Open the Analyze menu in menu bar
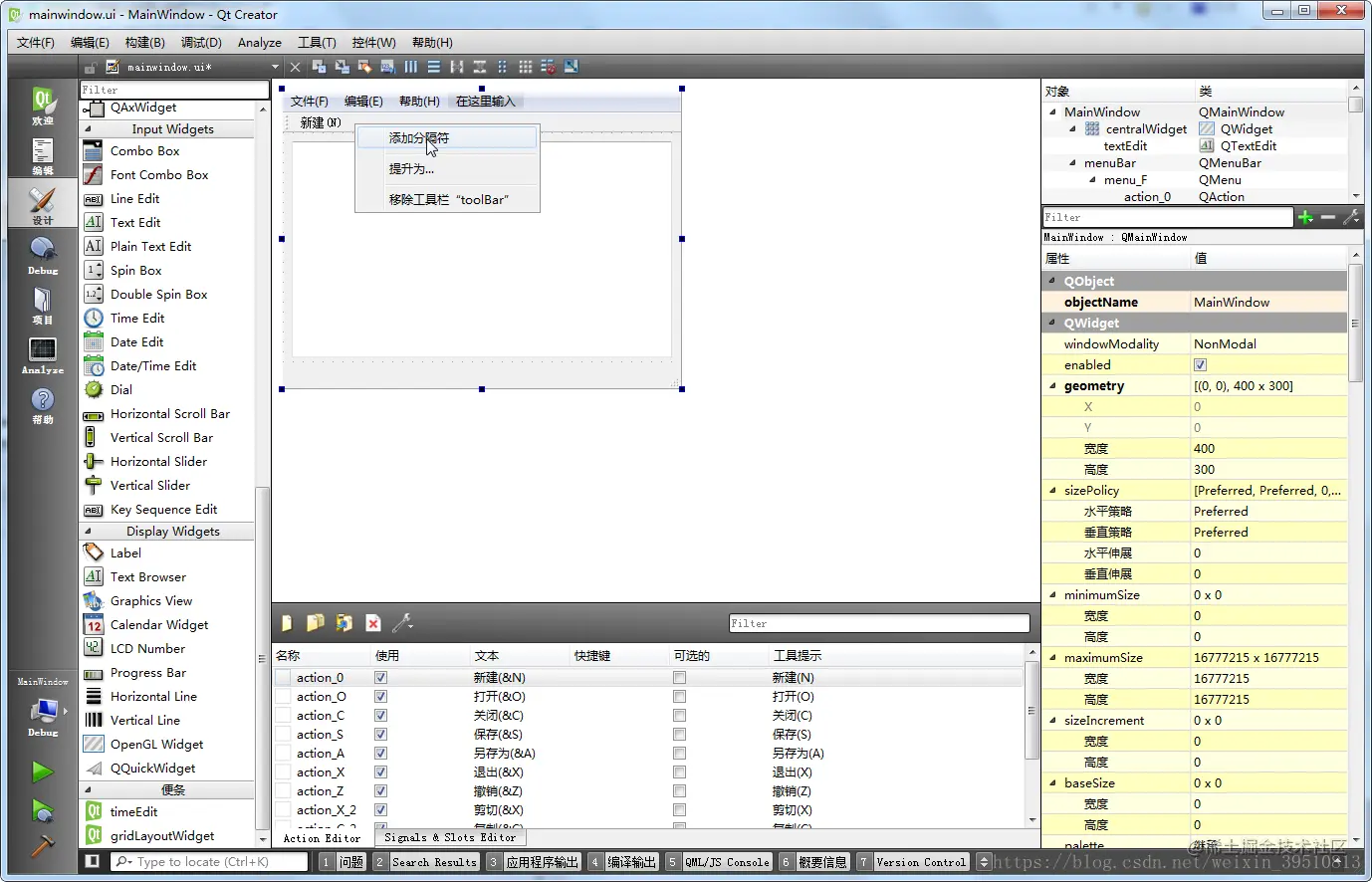This screenshot has width=1372, height=882. click(x=260, y=43)
